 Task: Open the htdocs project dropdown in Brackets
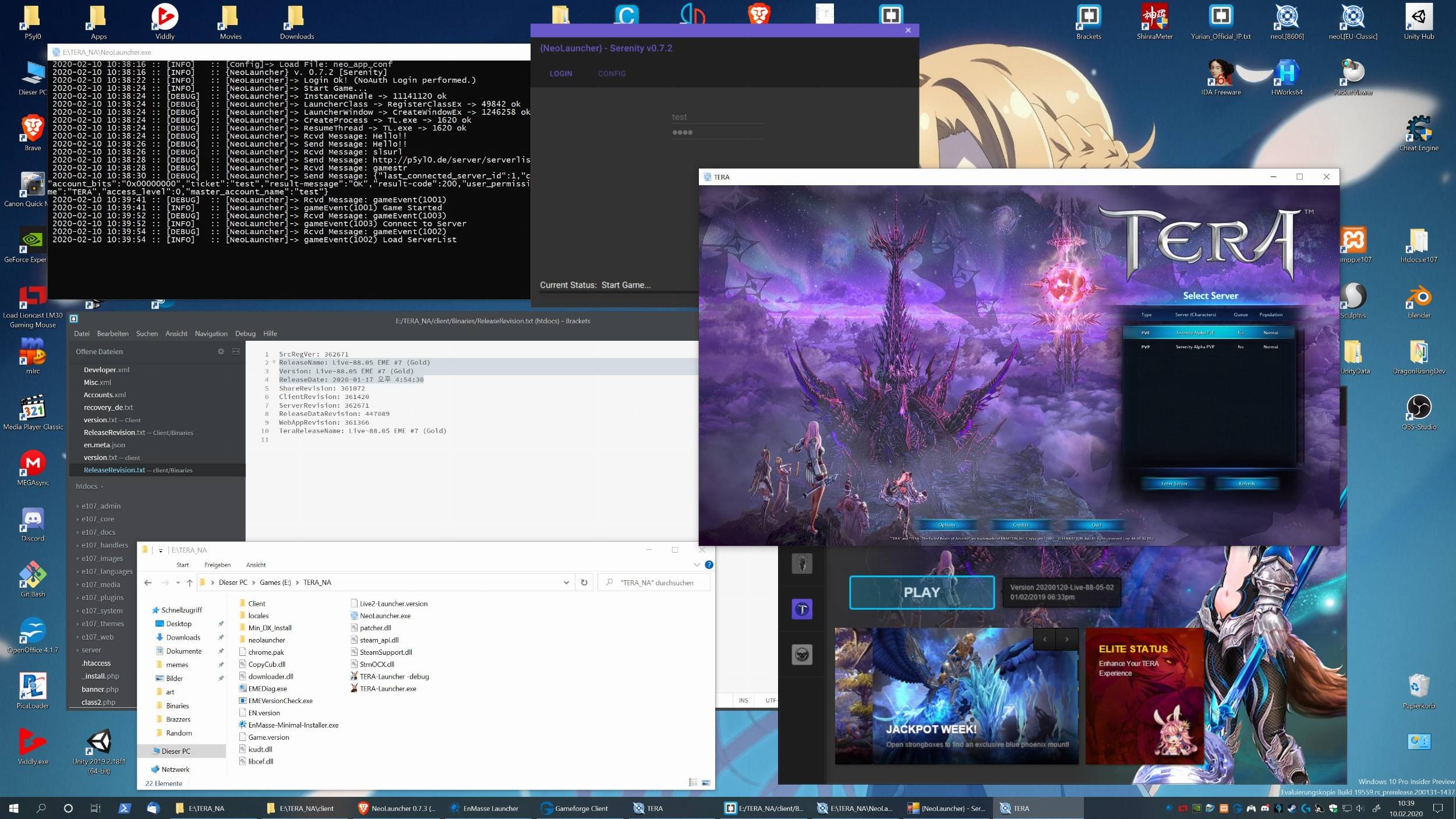coord(89,486)
